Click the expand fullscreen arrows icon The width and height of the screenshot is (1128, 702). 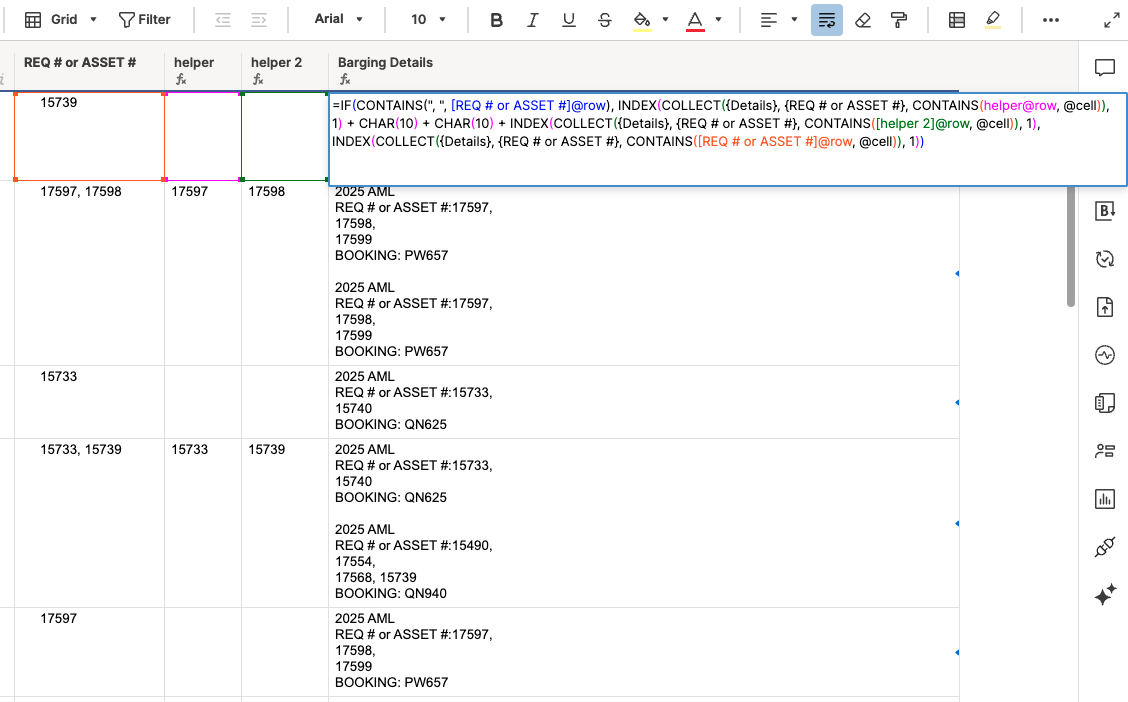tap(1111, 20)
